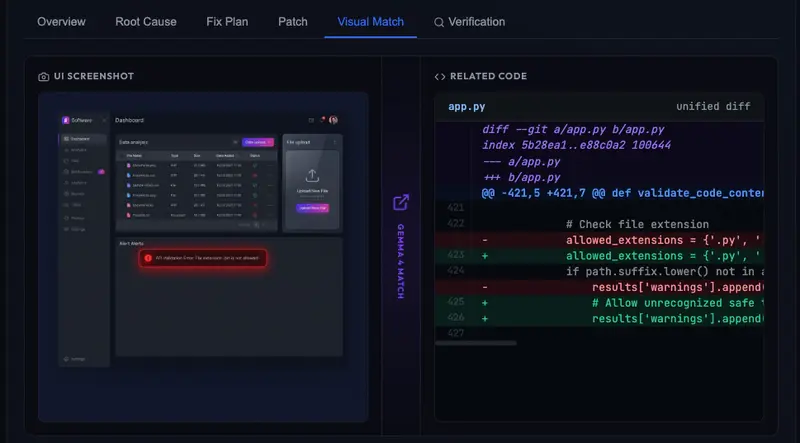Click the @@ -421,5 +421,7 hunk header
The width and height of the screenshot is (800, 443).
[622, 193]
